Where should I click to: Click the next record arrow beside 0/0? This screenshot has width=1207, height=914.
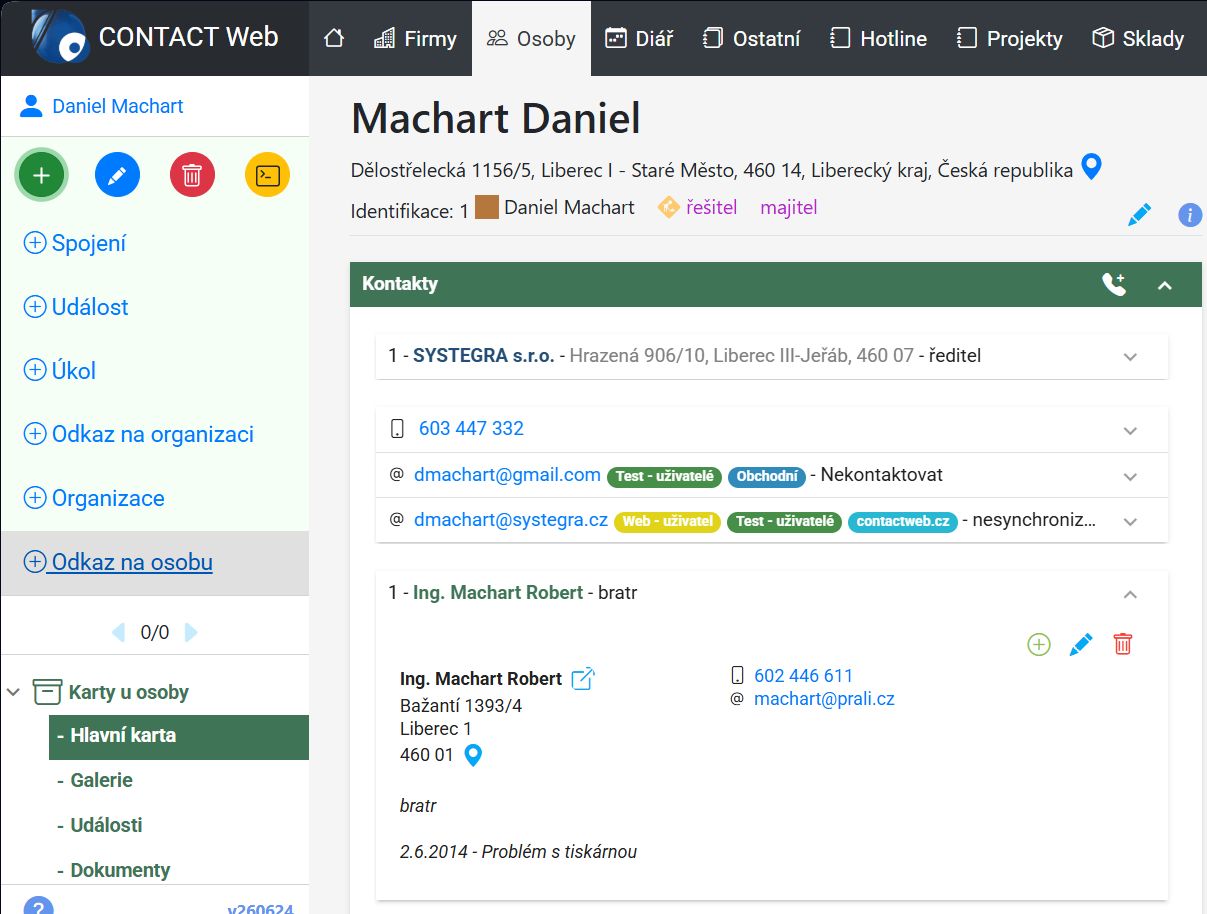pos(191,632)
